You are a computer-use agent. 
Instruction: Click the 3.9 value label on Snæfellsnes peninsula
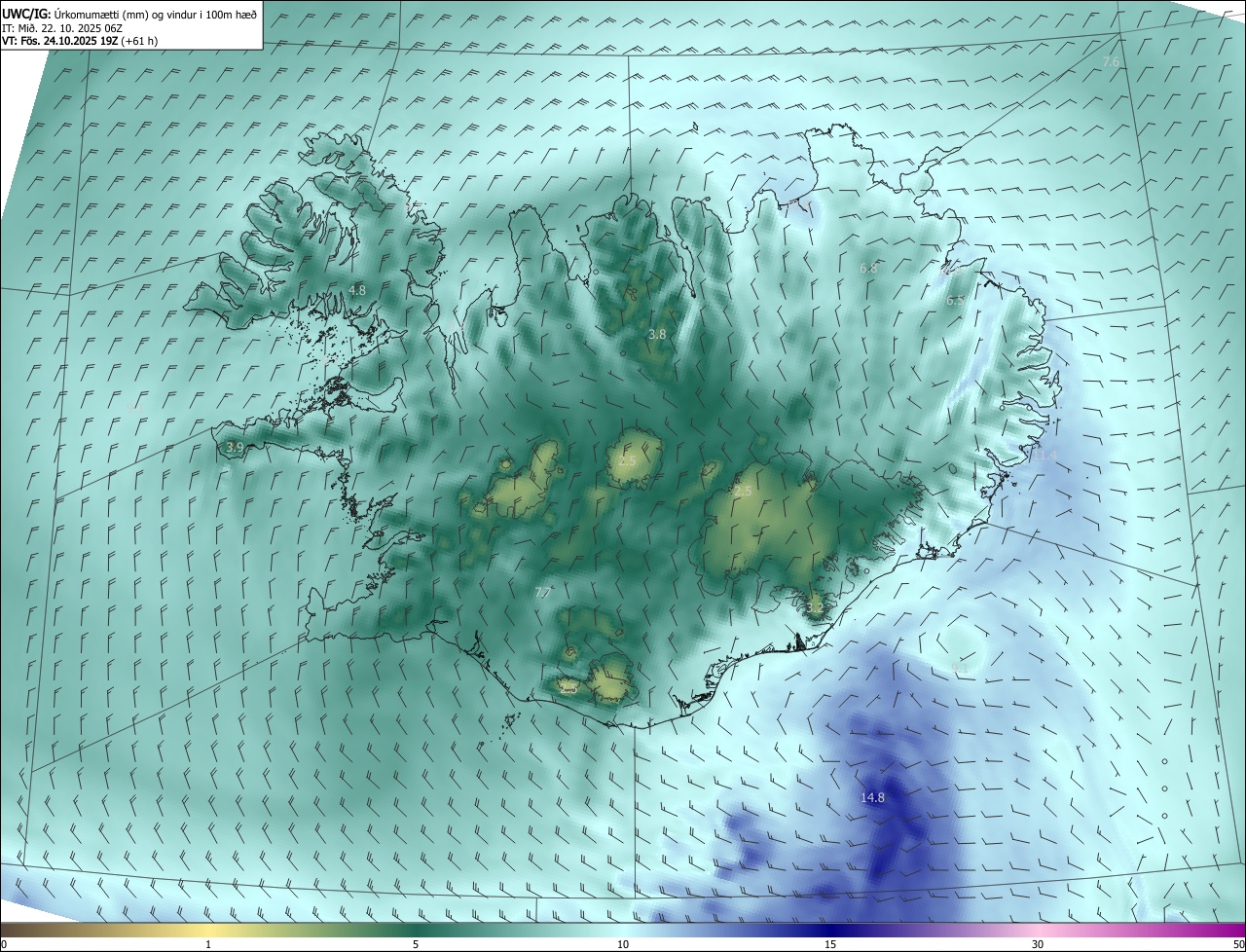(x=235, y=447)
